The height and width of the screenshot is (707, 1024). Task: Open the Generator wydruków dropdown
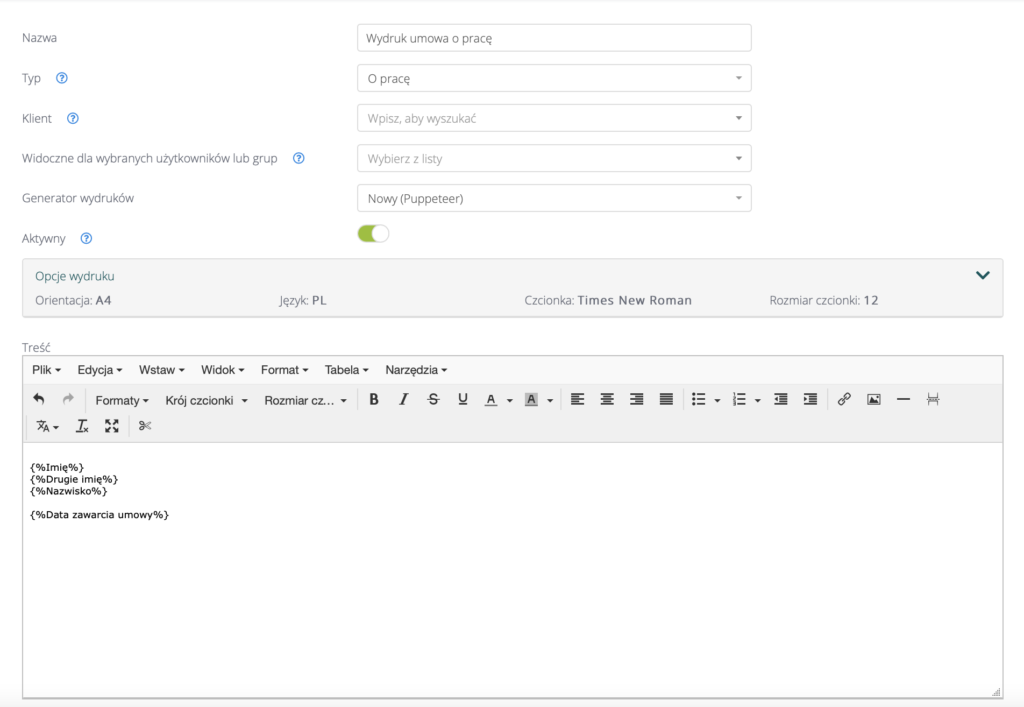[553, 198]
